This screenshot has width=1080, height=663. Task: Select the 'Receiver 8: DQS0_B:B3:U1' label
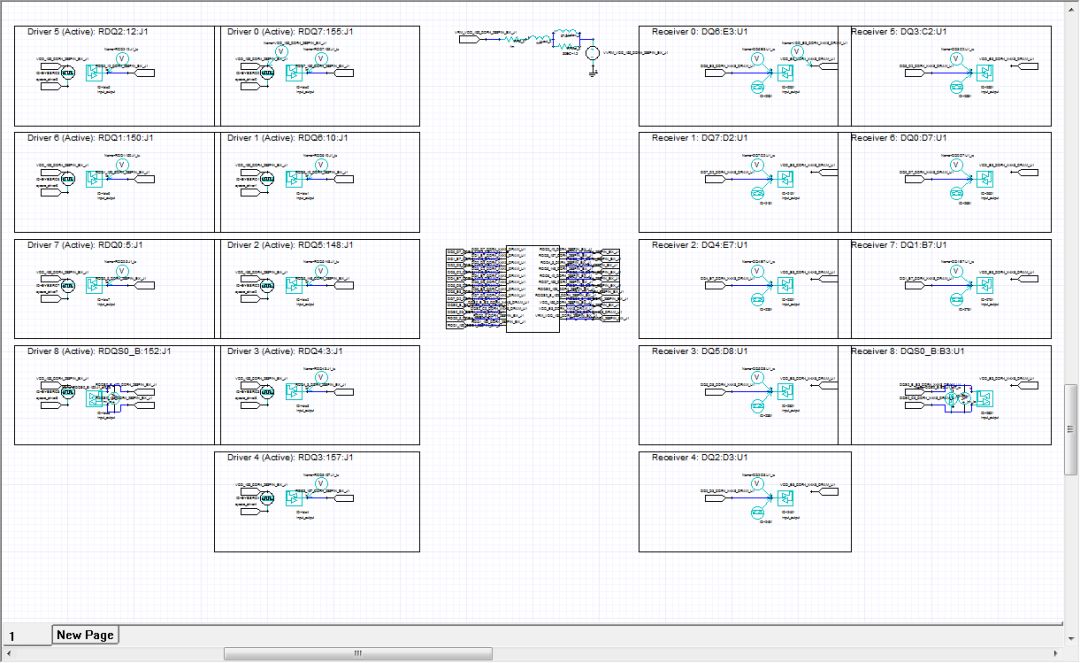(x=908, y=350)
